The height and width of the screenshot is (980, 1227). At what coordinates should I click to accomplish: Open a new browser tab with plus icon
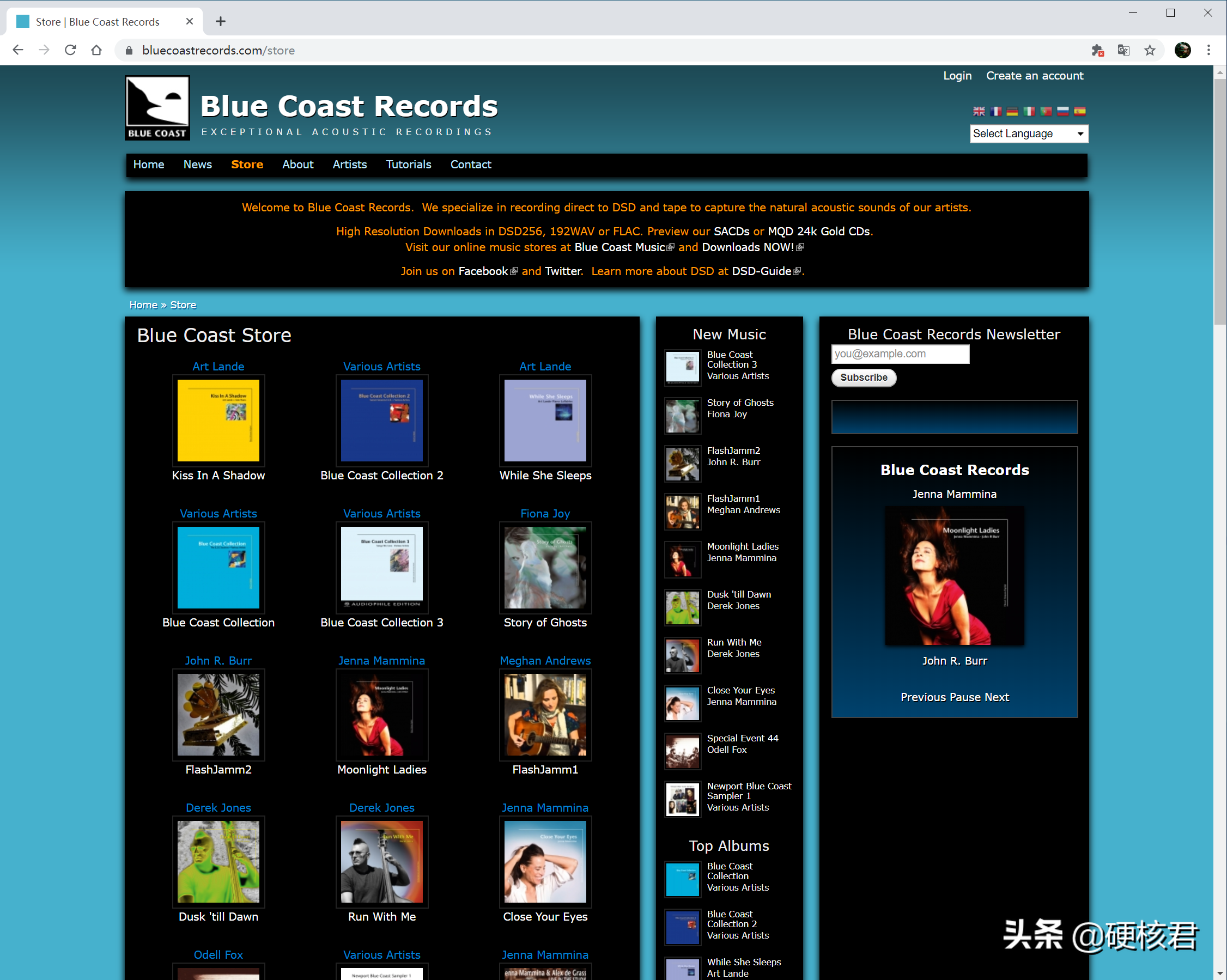pyautogui.click(x=221, y=22)
